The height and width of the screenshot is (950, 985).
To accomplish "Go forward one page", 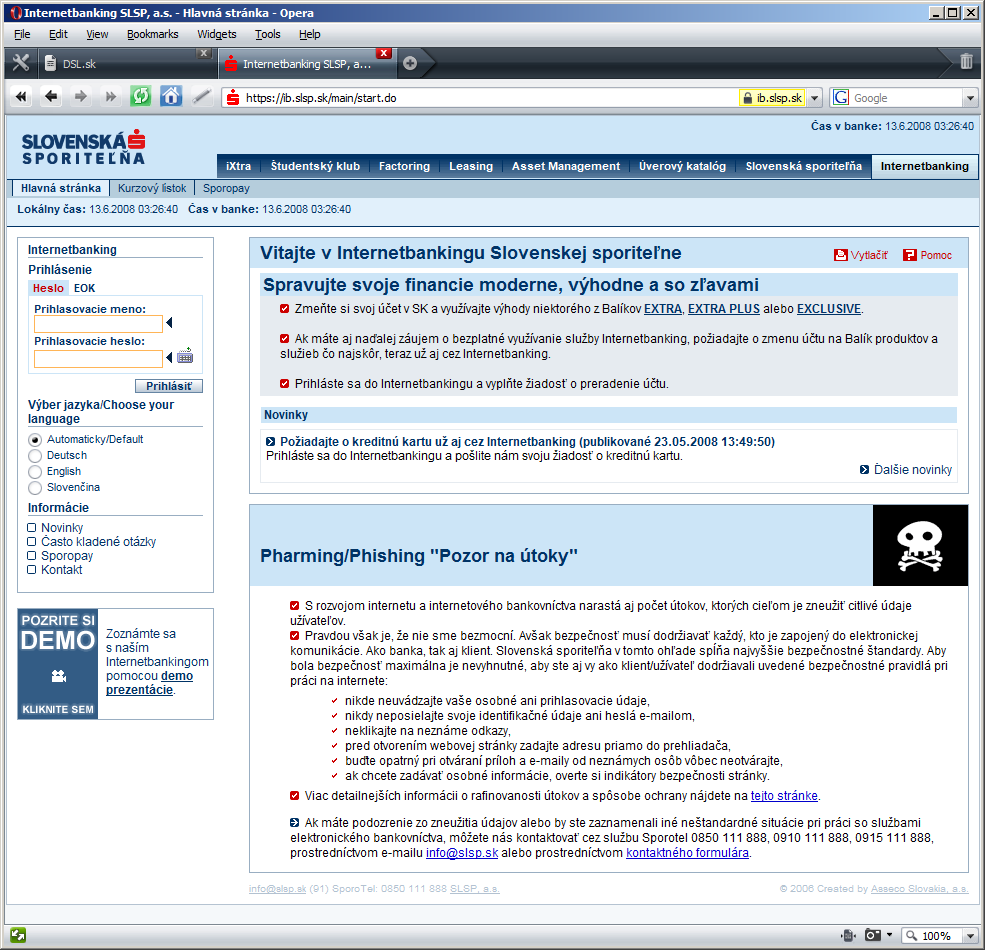I will coord(80,97).
